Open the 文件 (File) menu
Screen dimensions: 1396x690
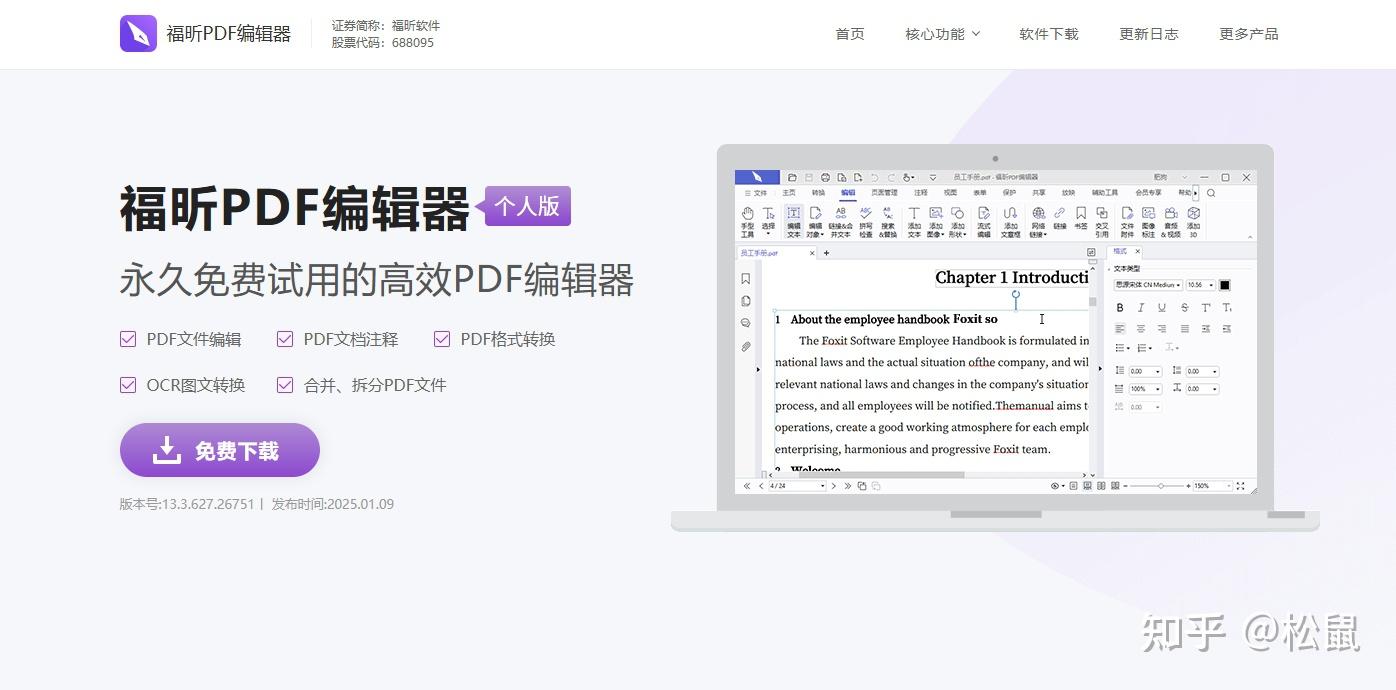pyautogui.click(x=755, y=193)
